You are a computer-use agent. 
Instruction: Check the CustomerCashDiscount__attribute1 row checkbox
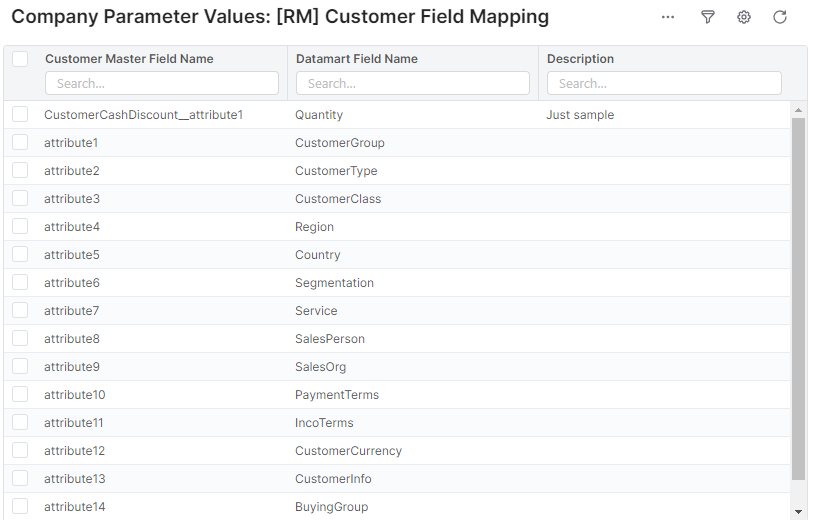point(20,115)
